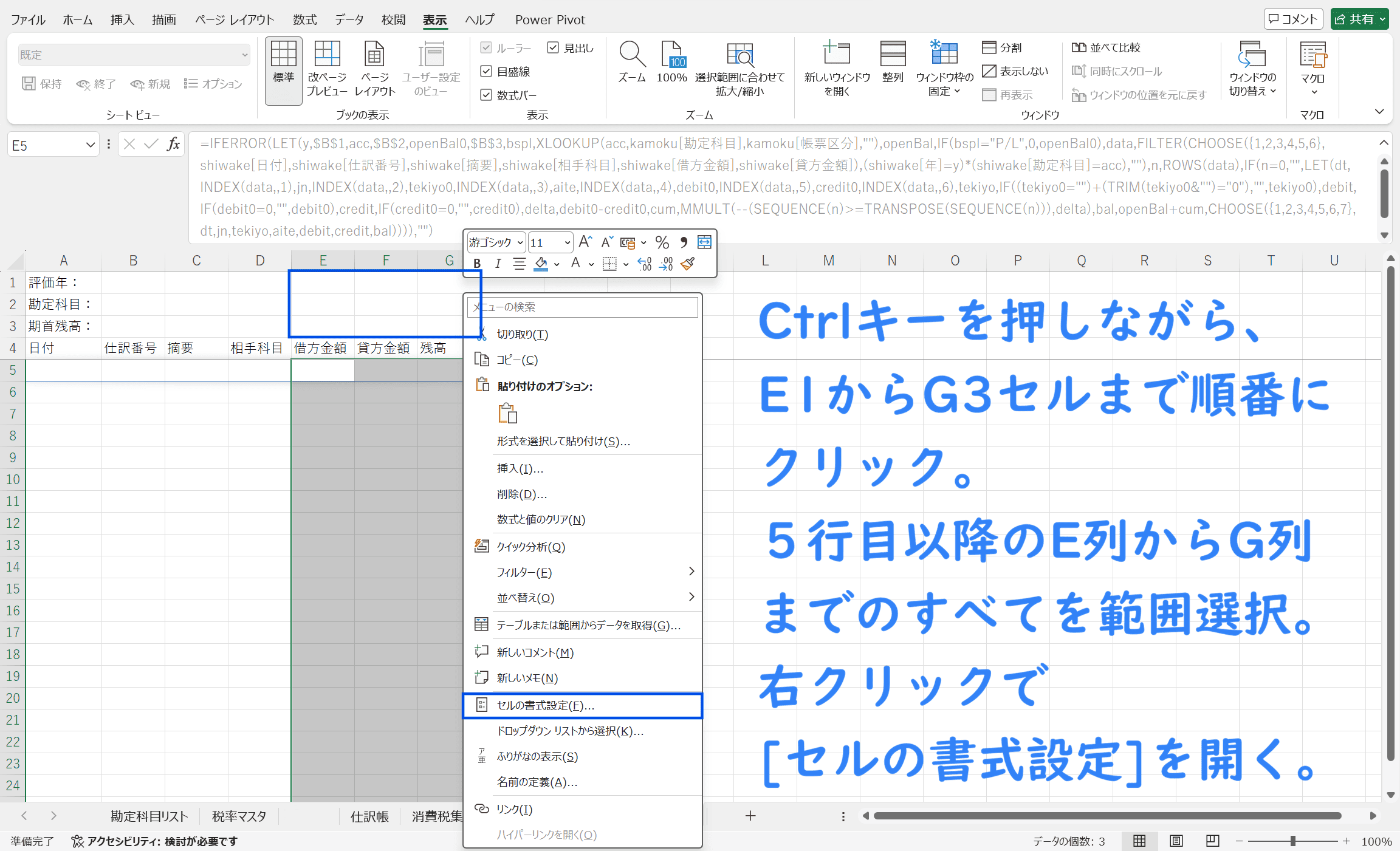Viewport: 1400px width, 851px height.
Task: Switch to the 数式 ribbon tab
Action: [304, 19]
